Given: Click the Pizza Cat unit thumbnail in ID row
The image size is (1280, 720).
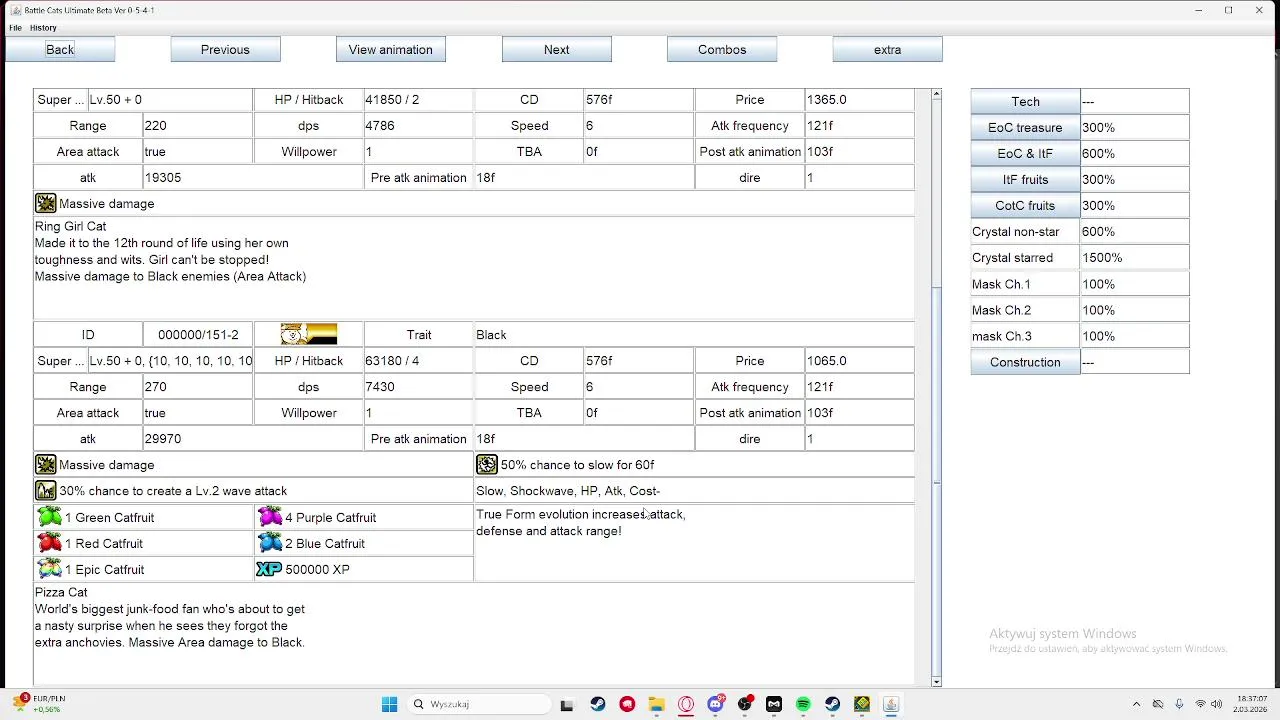Looking at the screenshot, I should pos(309,335).
